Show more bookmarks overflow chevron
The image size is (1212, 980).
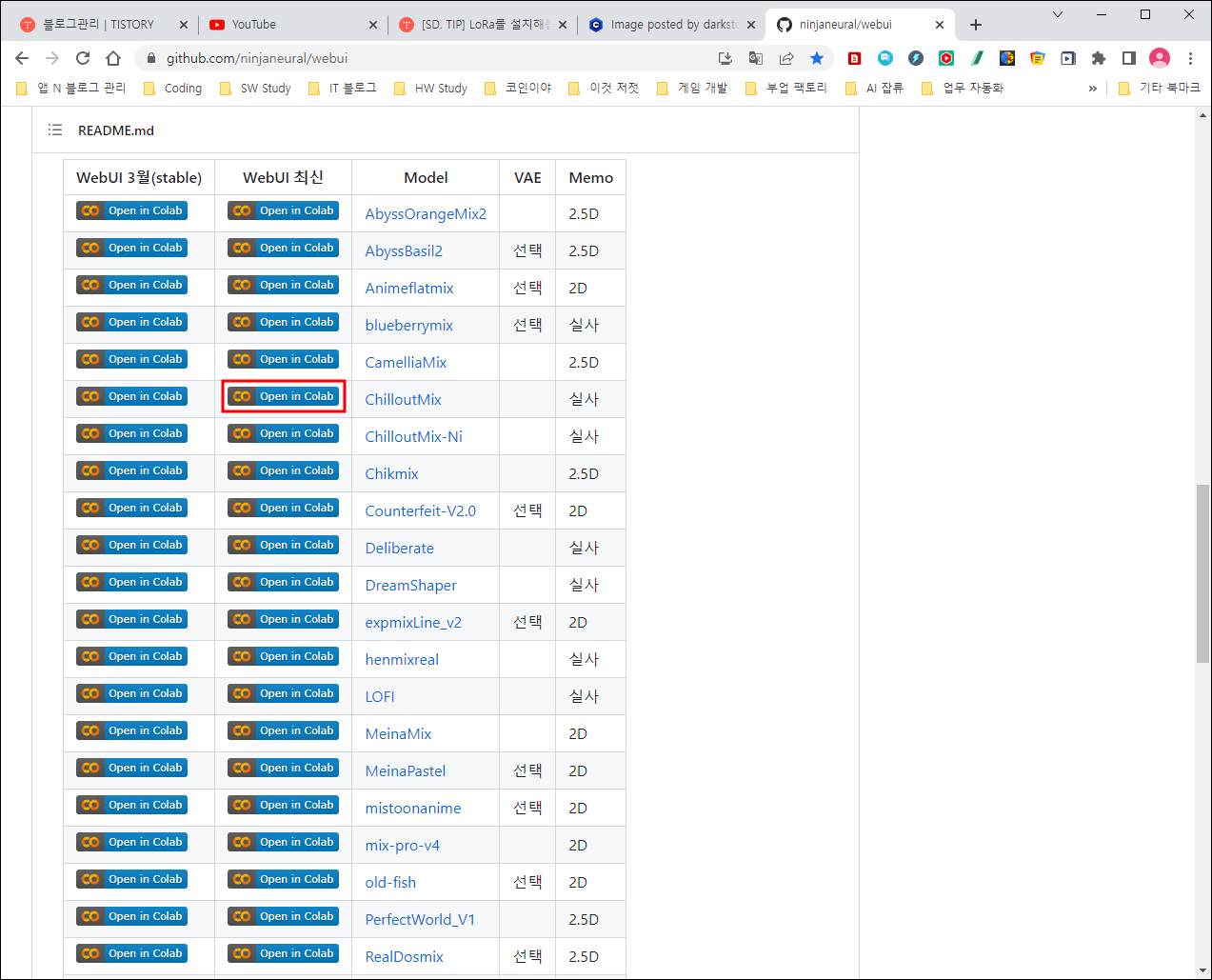[1092, 89]
